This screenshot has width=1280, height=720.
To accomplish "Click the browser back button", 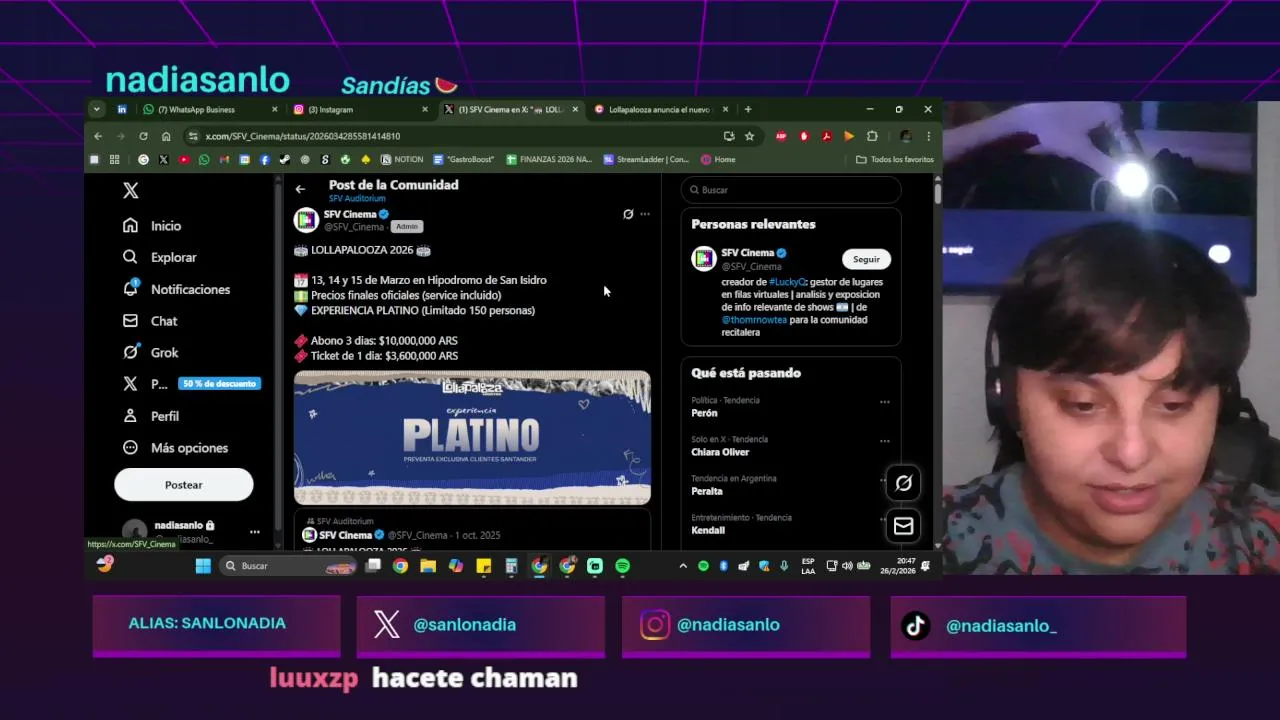I will 98,136.
